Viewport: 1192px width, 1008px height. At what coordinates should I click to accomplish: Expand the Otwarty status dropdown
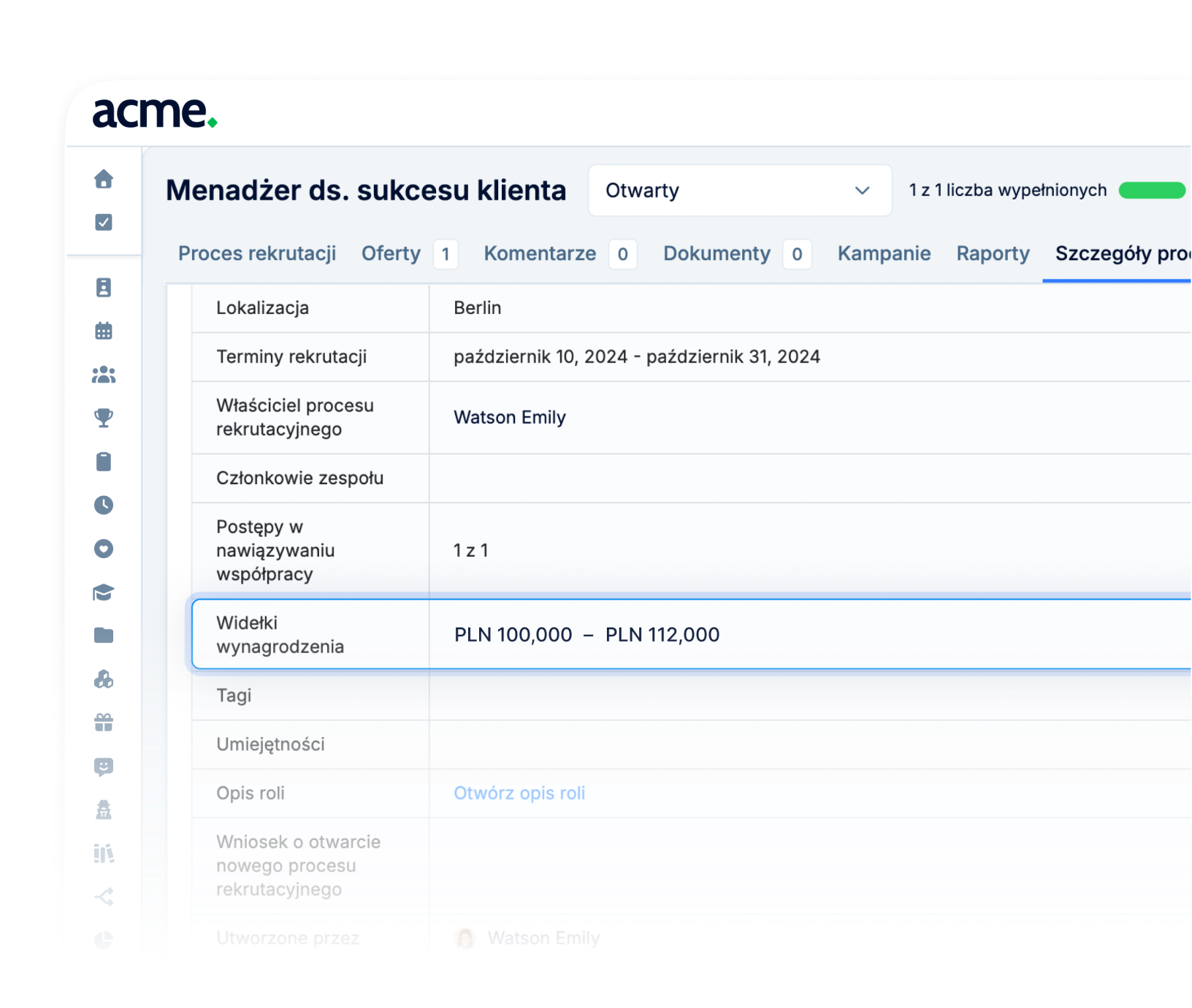[x=739, y=191]
